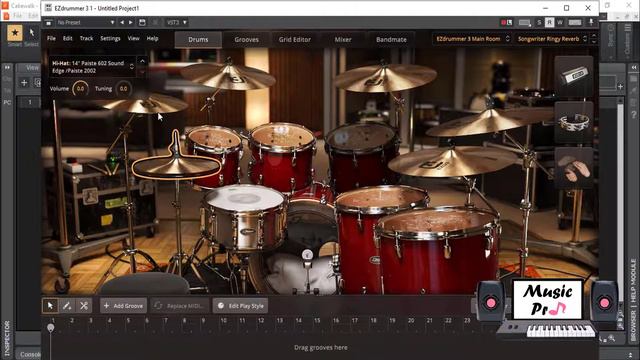
Task: Open the VST3 dropdown menu
Action: click(177, 22)
